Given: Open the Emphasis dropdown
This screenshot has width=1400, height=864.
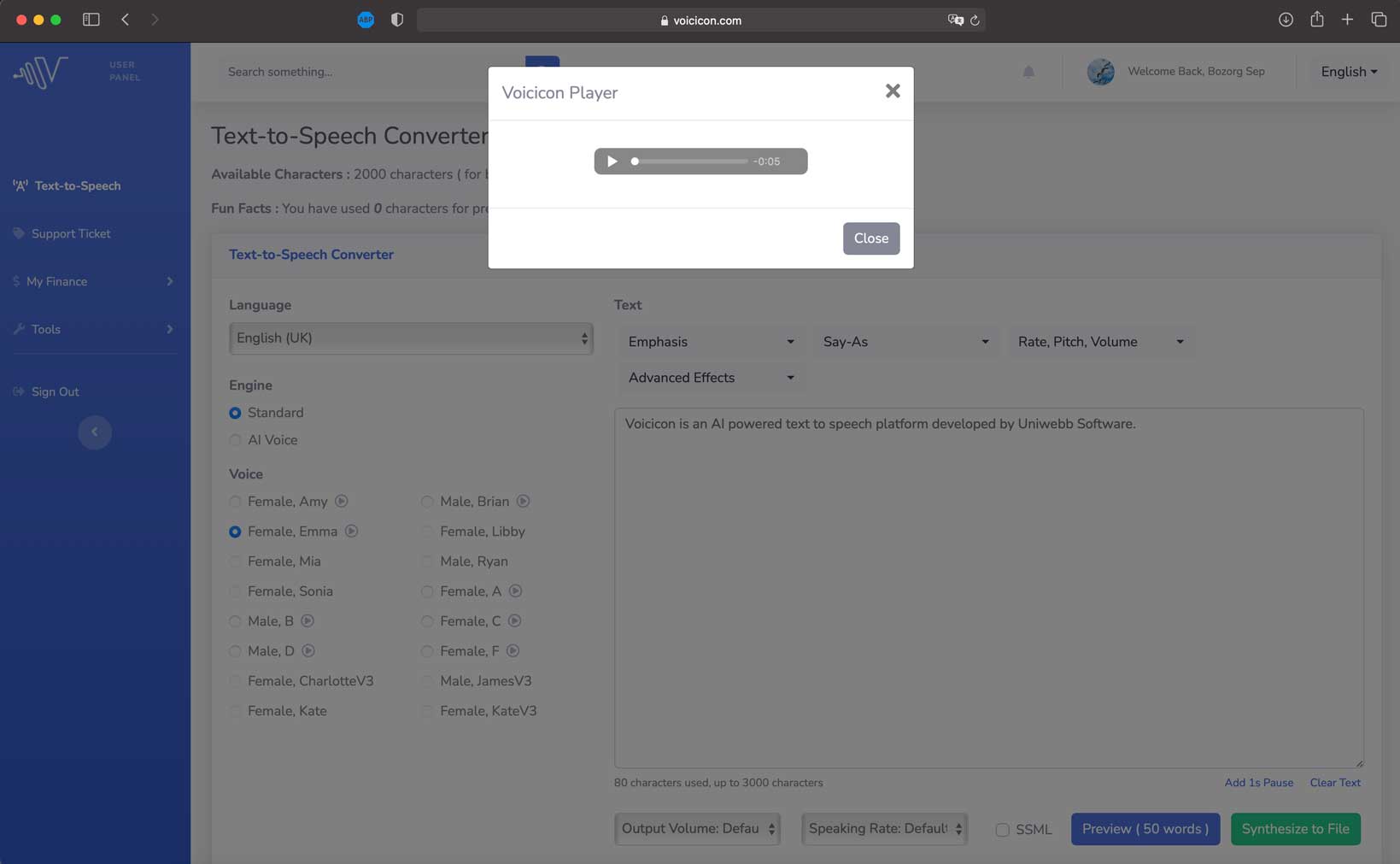Looking at the screenshot, I should 711,342.
